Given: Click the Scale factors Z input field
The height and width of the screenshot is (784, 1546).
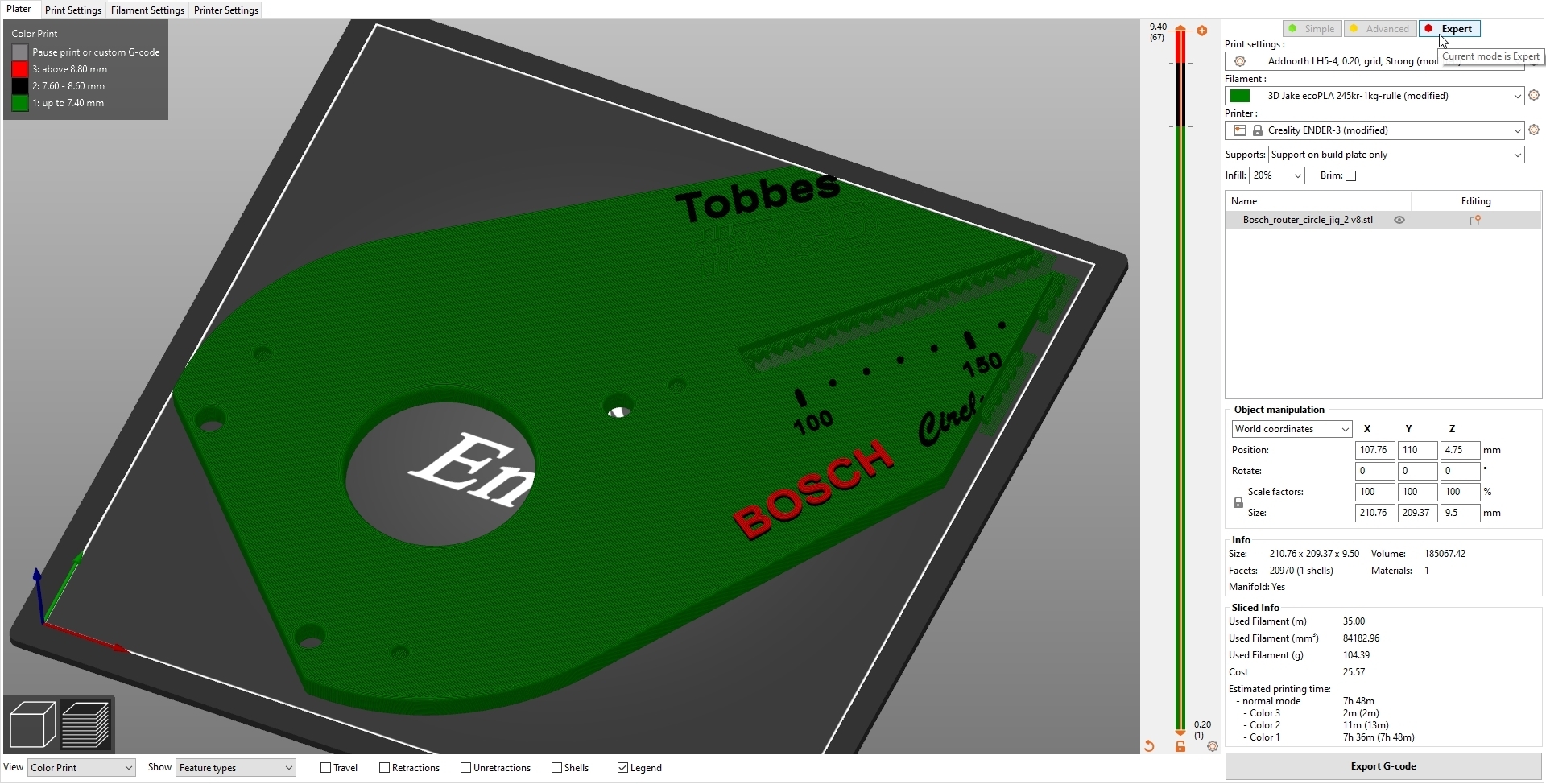Looking at the screenshot, I should click(1461, 492).
